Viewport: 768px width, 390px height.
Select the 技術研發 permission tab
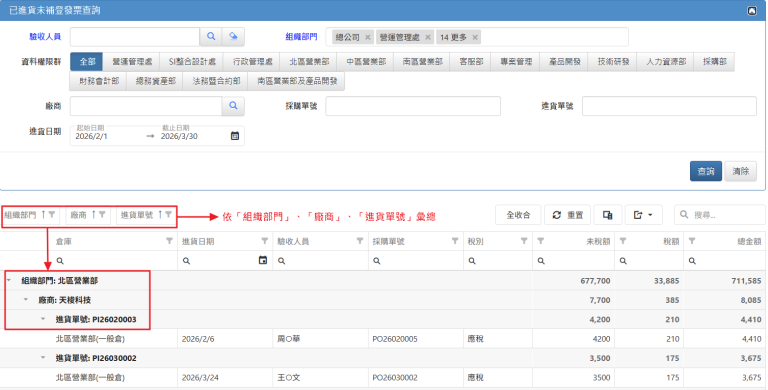click(x=613, y=62)
